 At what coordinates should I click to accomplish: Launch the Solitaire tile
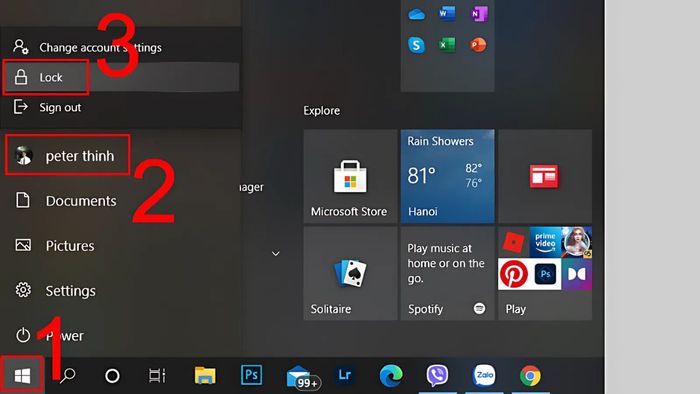click(x=350, y=274)
